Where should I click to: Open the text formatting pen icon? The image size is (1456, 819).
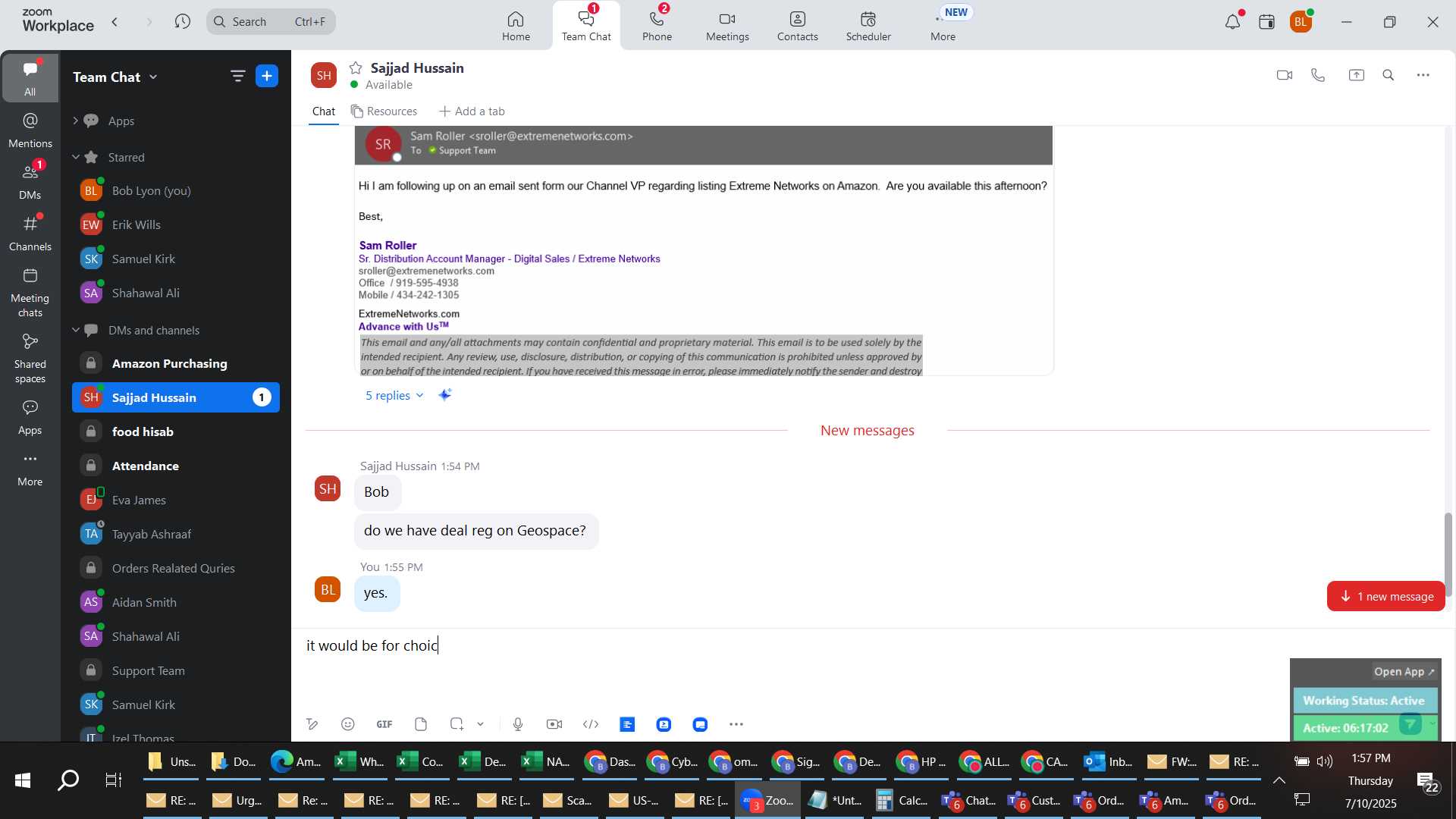pos(312,724)
